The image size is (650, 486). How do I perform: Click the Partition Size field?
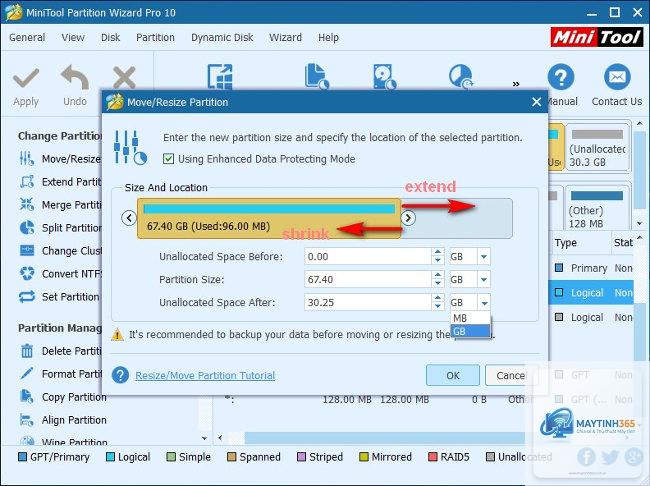368,279
